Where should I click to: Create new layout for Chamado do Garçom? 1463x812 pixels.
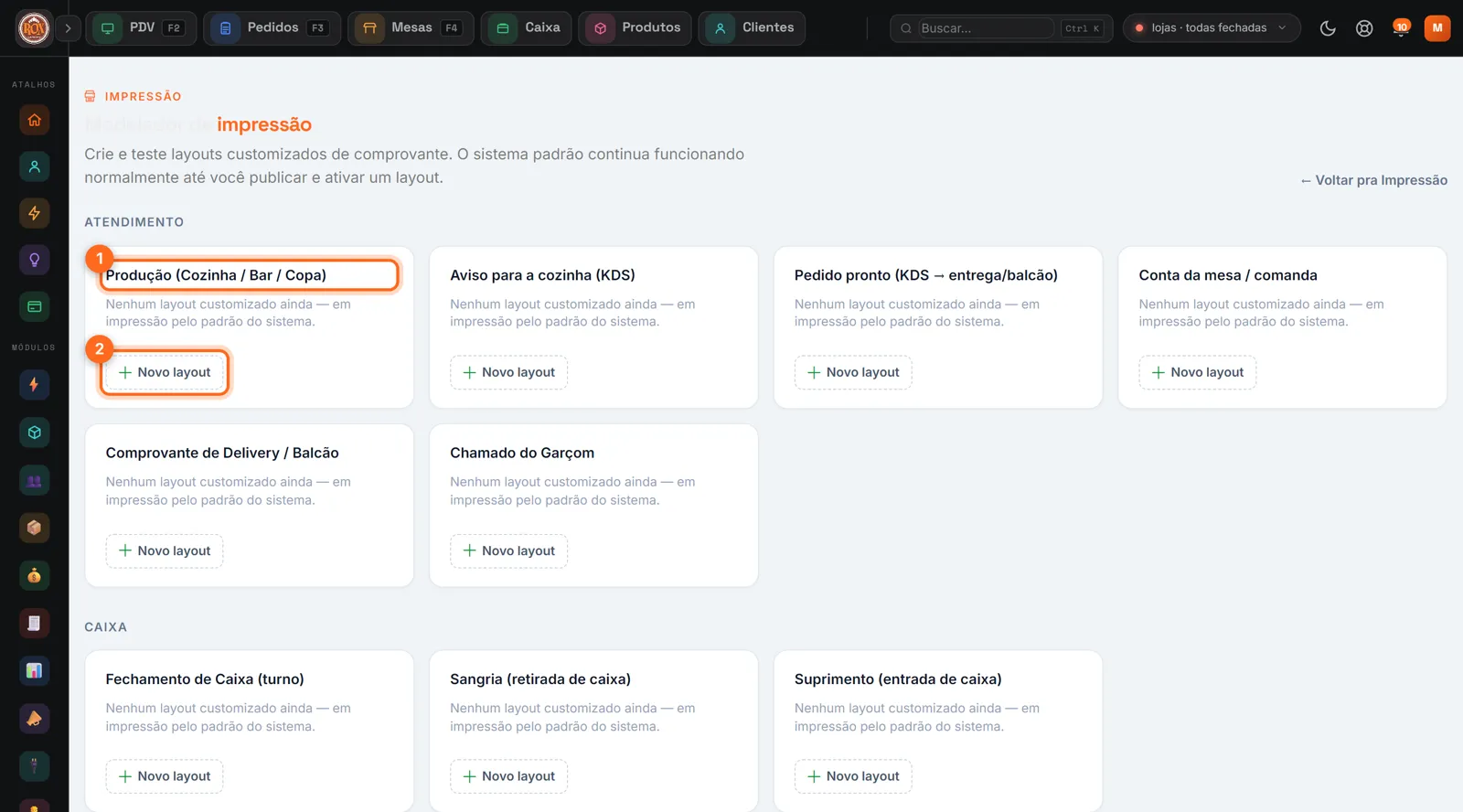[x=508, y=550]
